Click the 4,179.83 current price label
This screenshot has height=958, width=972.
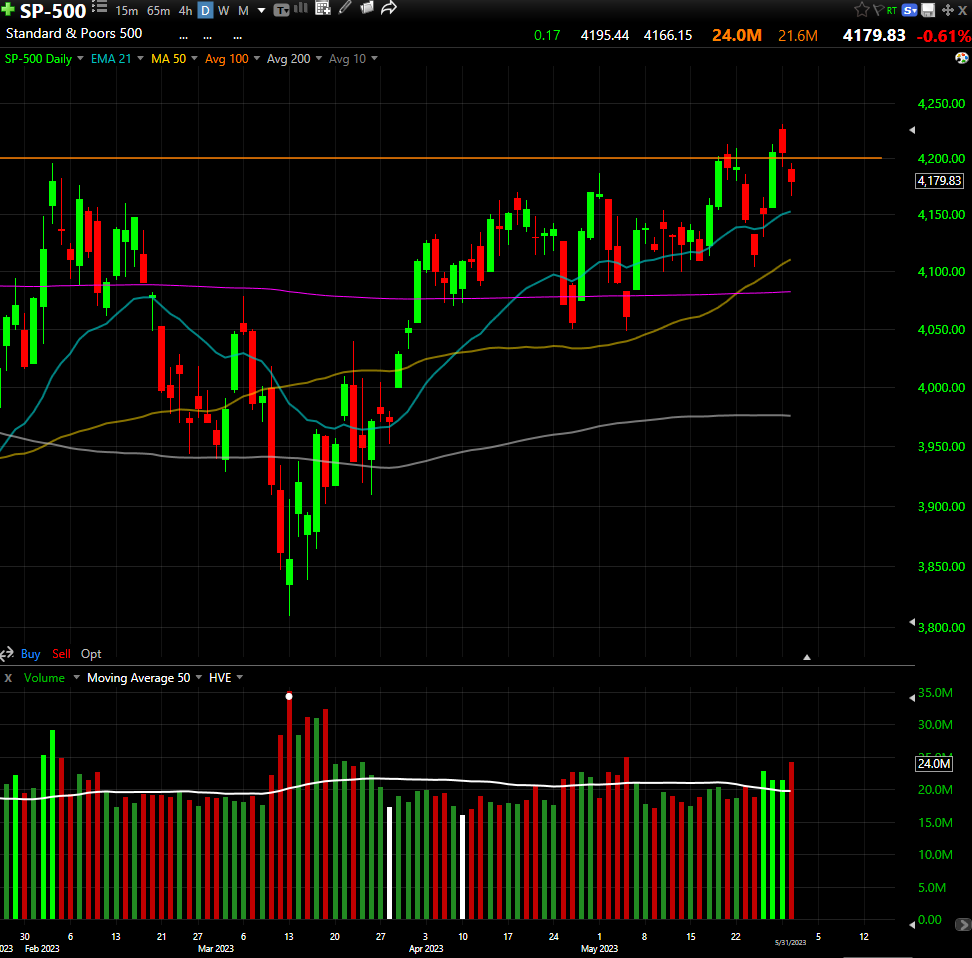[939, 180]
